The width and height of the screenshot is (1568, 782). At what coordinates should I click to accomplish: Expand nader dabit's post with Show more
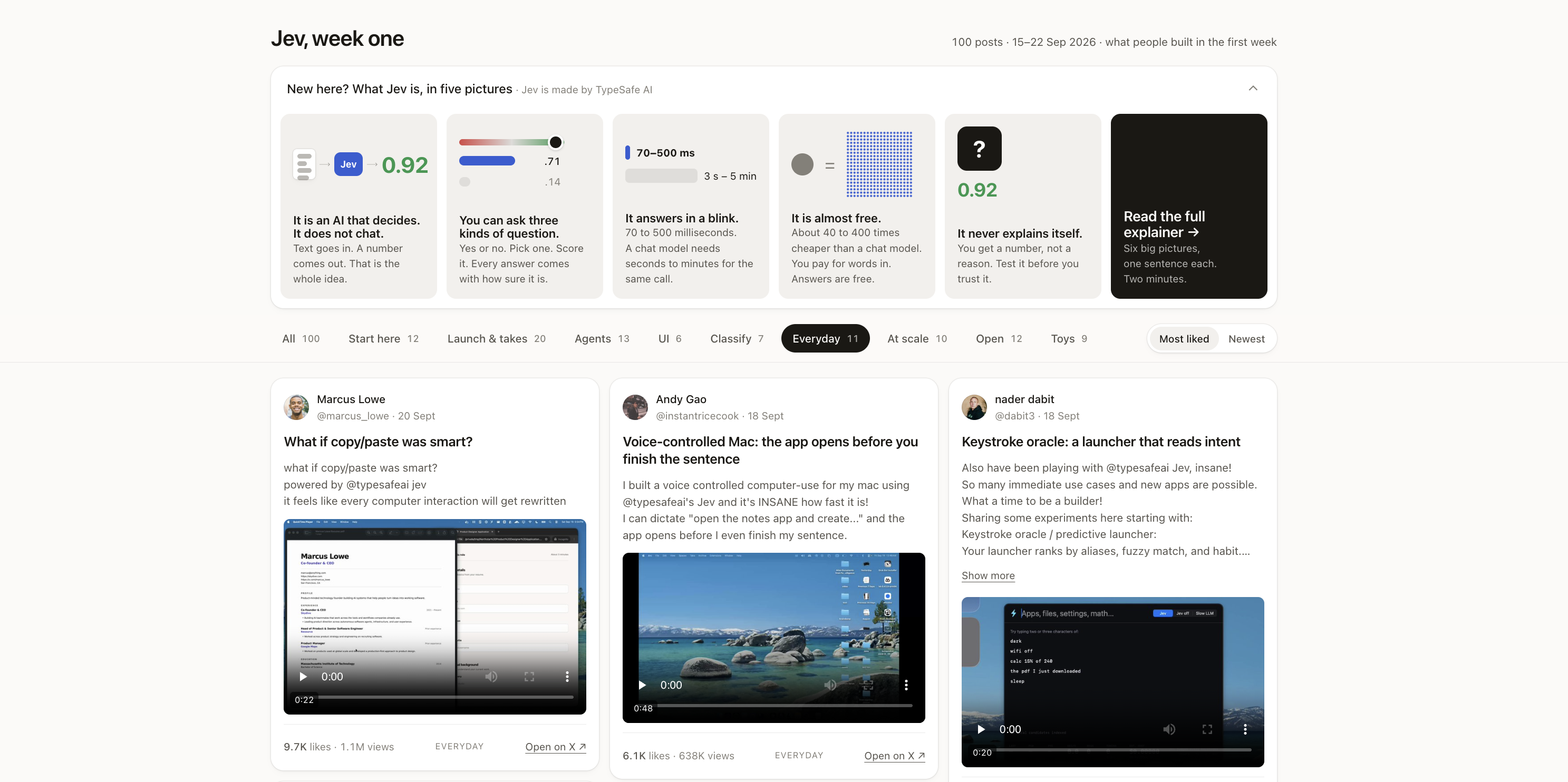pyautogui.click(x=988, y=576)
